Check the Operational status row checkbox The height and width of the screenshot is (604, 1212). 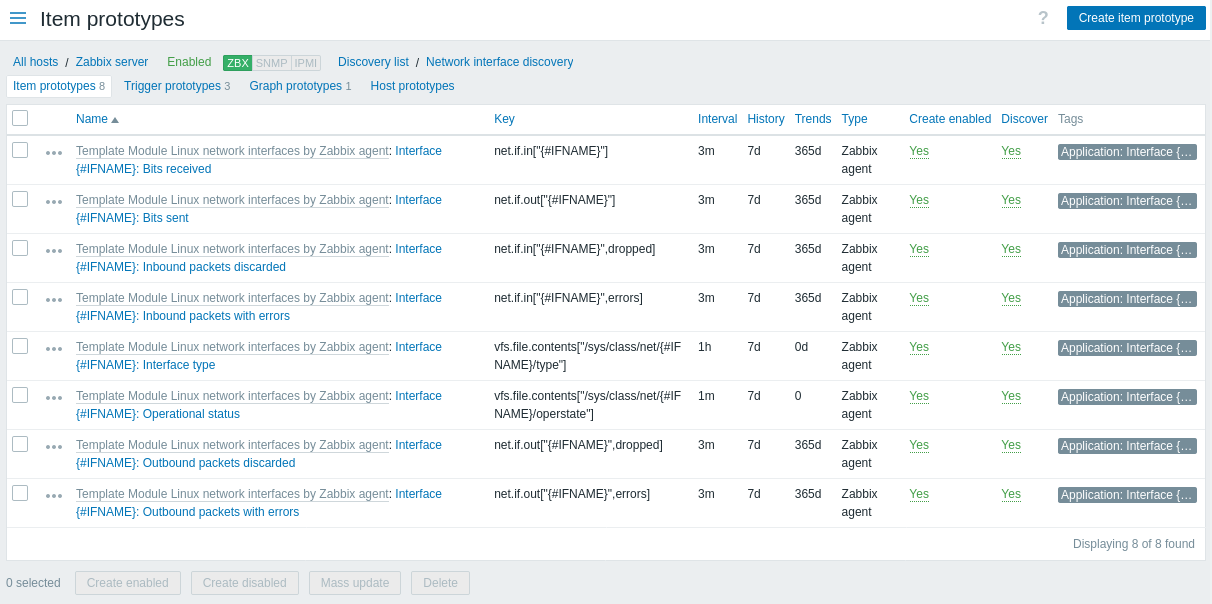pos(20,395)
